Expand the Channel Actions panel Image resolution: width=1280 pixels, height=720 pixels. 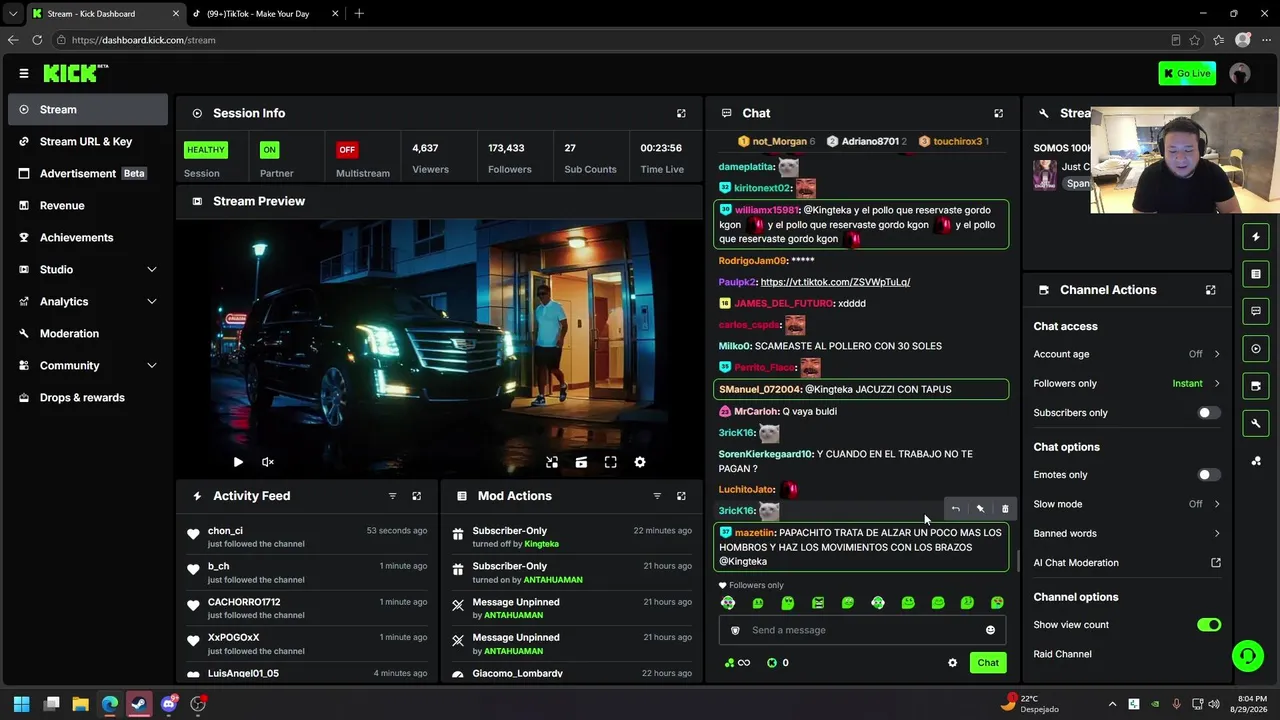pos(1210,290)
